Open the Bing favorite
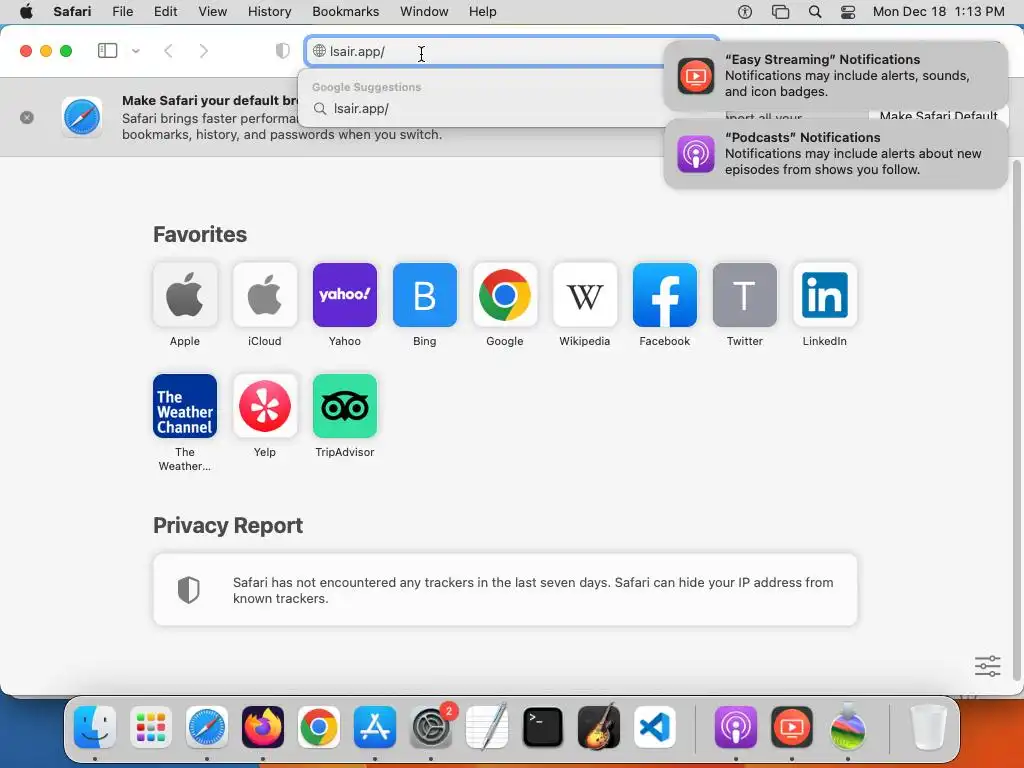This screenshot has height=768, width=1024. (x=424, y=295)
